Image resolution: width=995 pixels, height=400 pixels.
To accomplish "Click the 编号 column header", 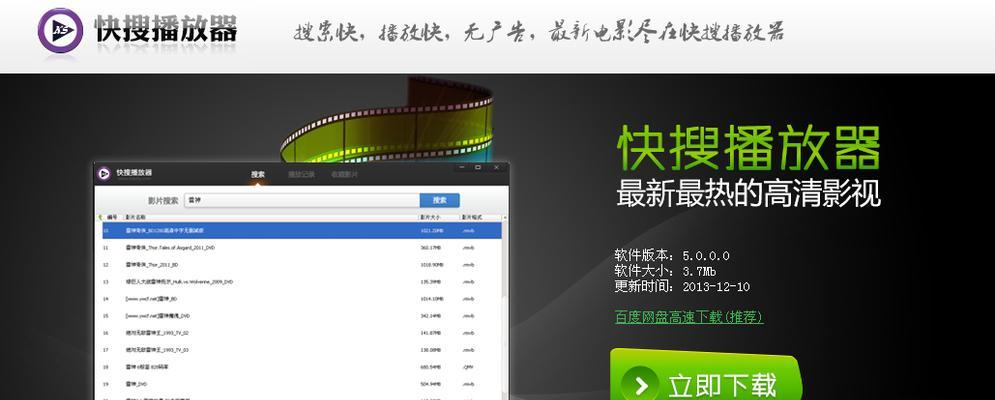I will coord(112,217).
